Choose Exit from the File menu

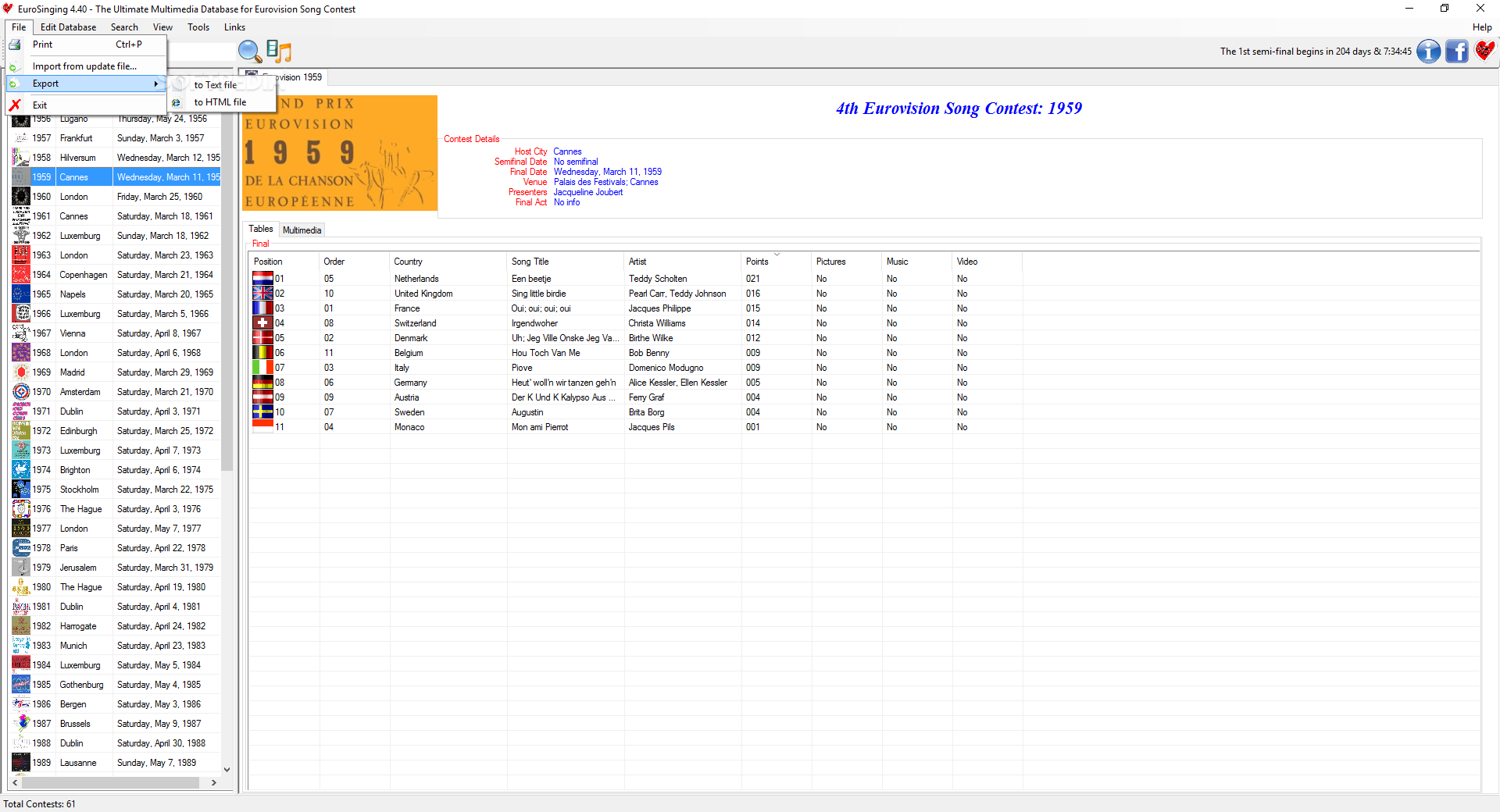pos(87,105)
